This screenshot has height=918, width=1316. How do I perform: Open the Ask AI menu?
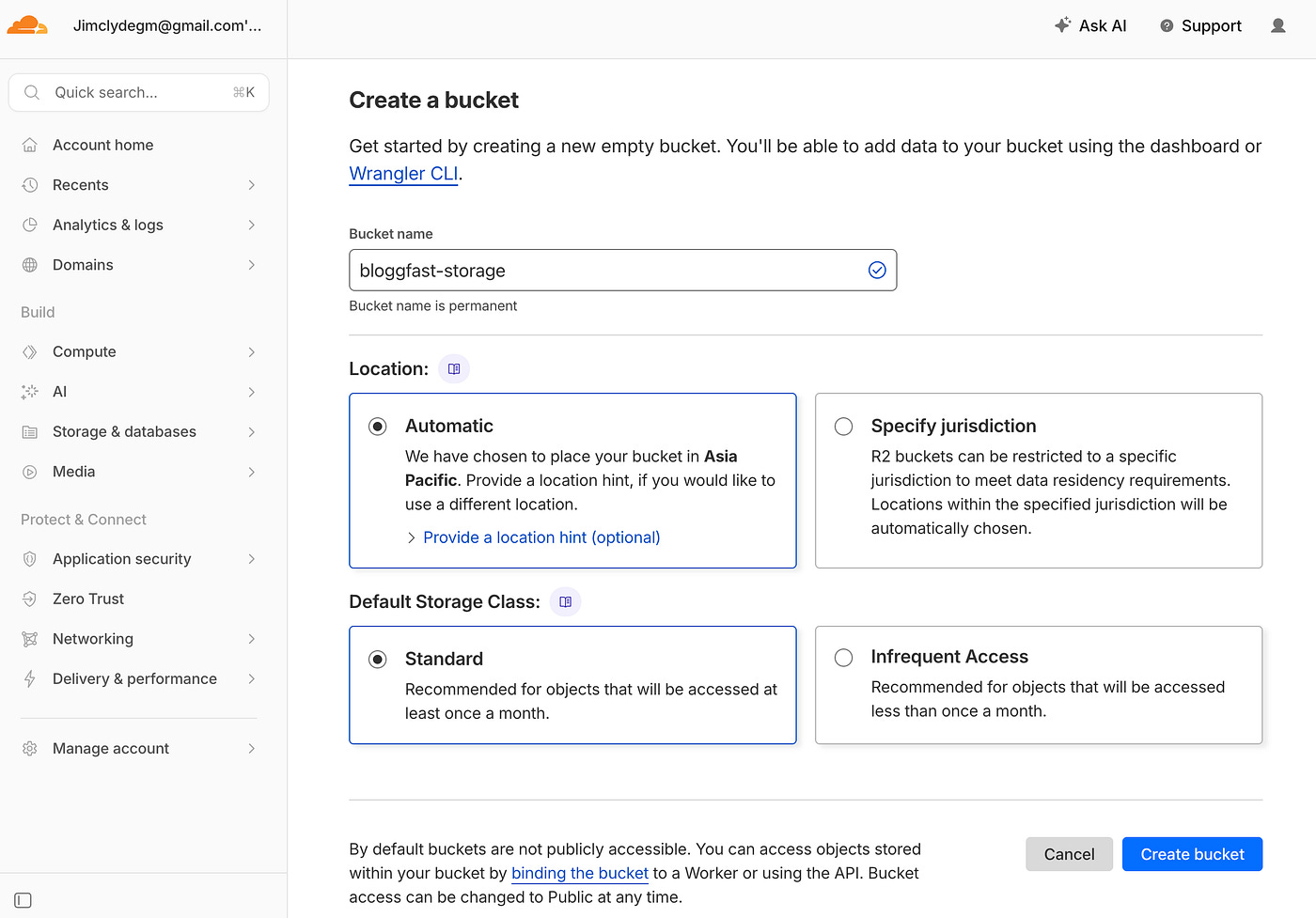[x=1090, y=25]
